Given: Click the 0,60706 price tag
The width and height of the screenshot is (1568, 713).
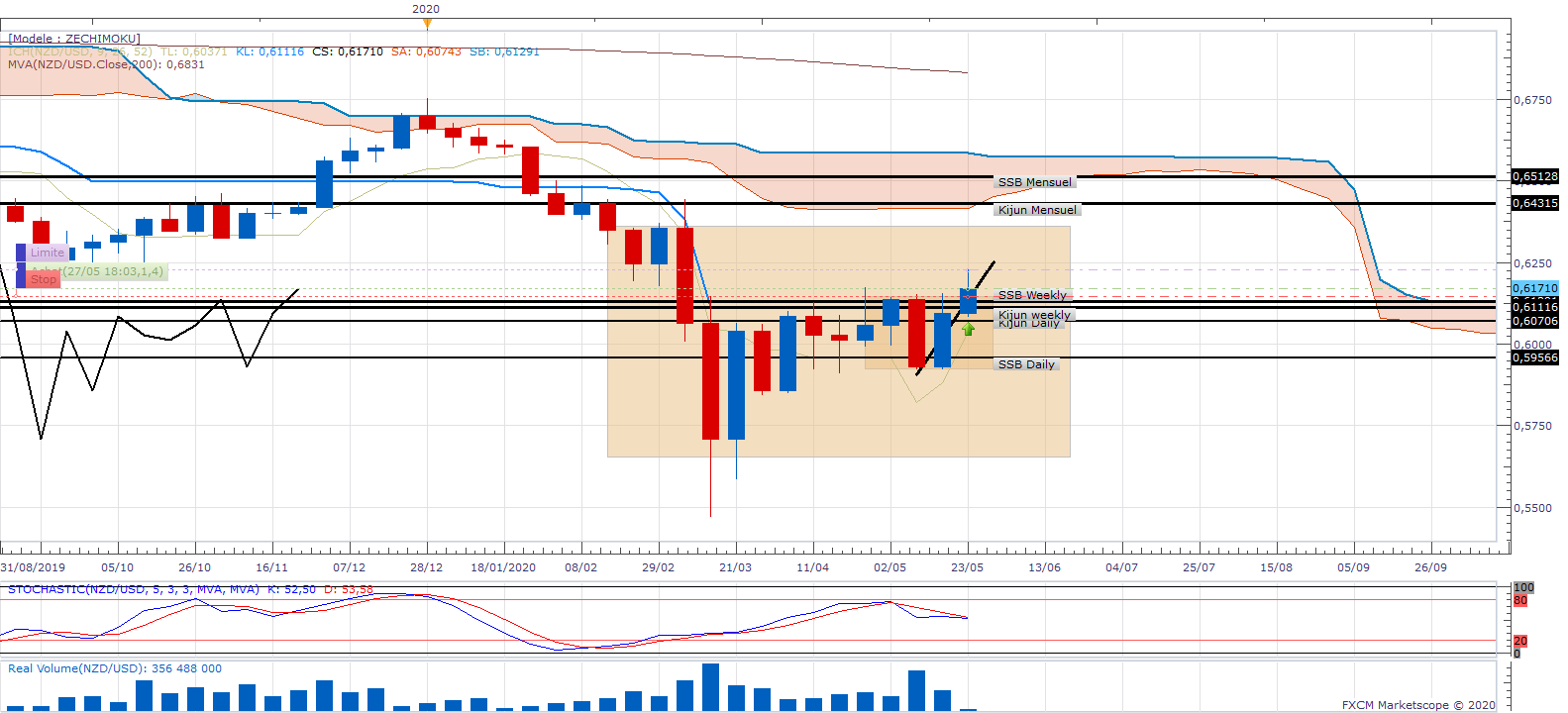Looking at the screenshot, I should (x=1534, y=321).
